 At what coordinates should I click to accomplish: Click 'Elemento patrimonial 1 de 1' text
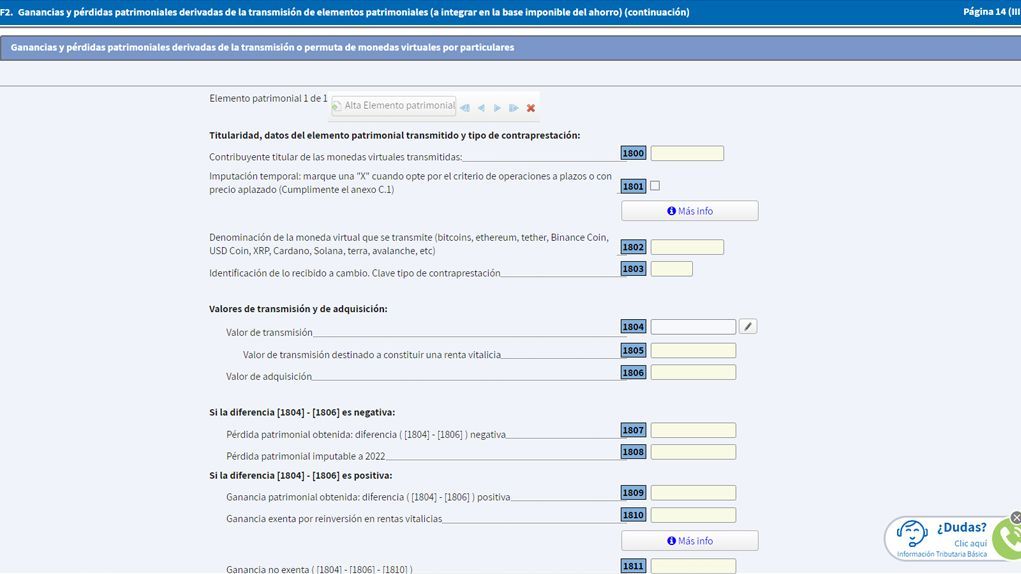268,98
